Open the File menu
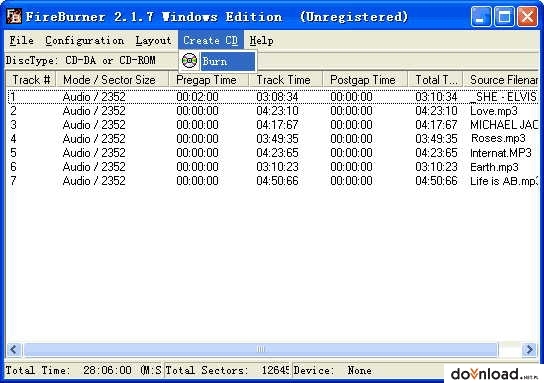The width and height of the screenshot is (544, 383). (22, 41)
